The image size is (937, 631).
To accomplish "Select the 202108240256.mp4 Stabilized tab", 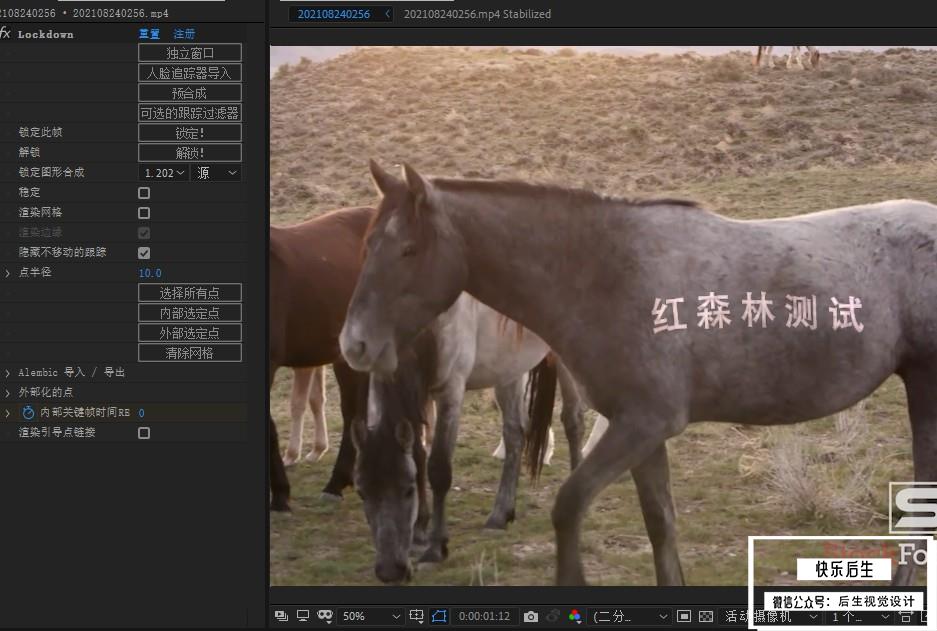I will pos(477,14).
